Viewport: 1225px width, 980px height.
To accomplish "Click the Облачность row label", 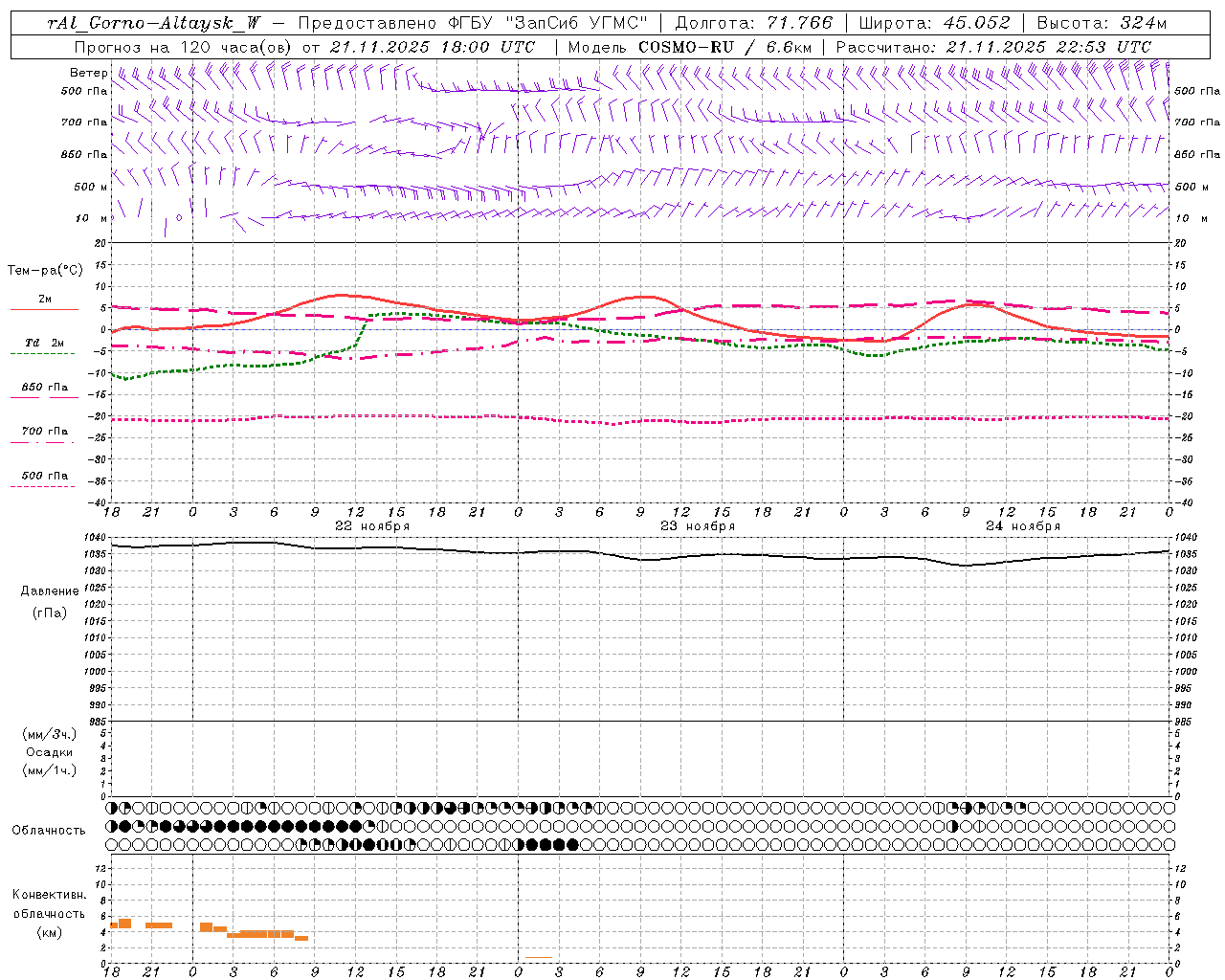I will (49, 830).
